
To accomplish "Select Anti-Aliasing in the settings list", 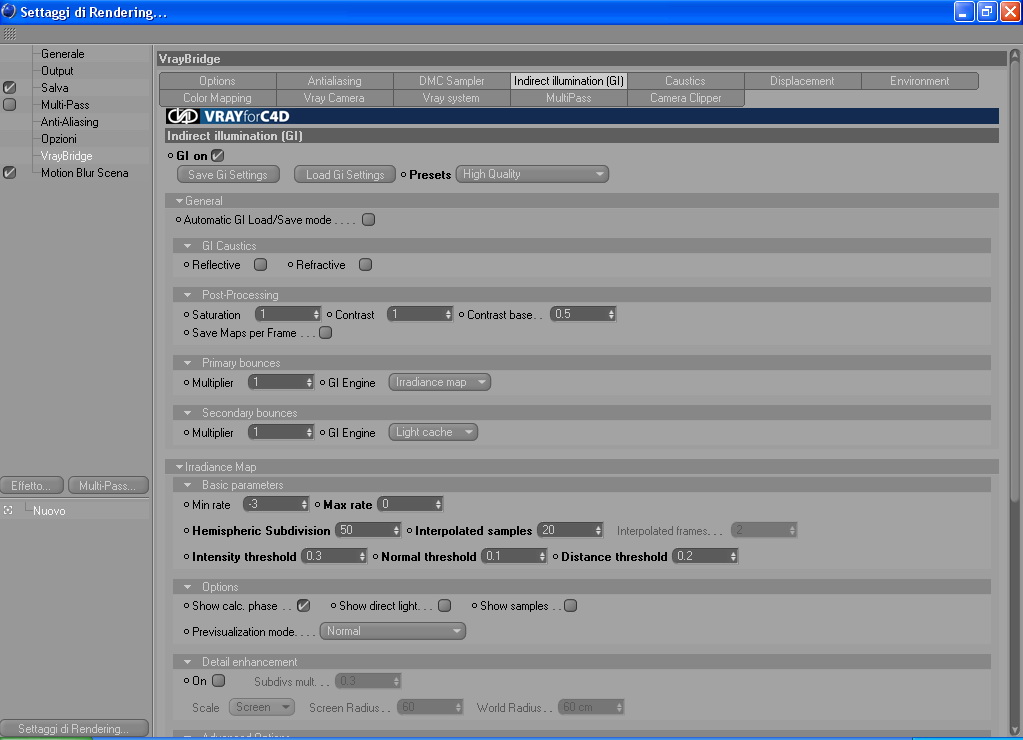I will click(70, 121).
